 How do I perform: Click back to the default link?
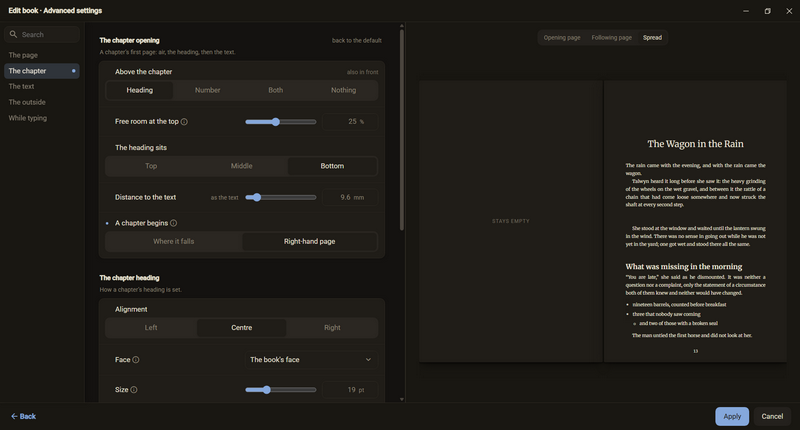(357, 40)
